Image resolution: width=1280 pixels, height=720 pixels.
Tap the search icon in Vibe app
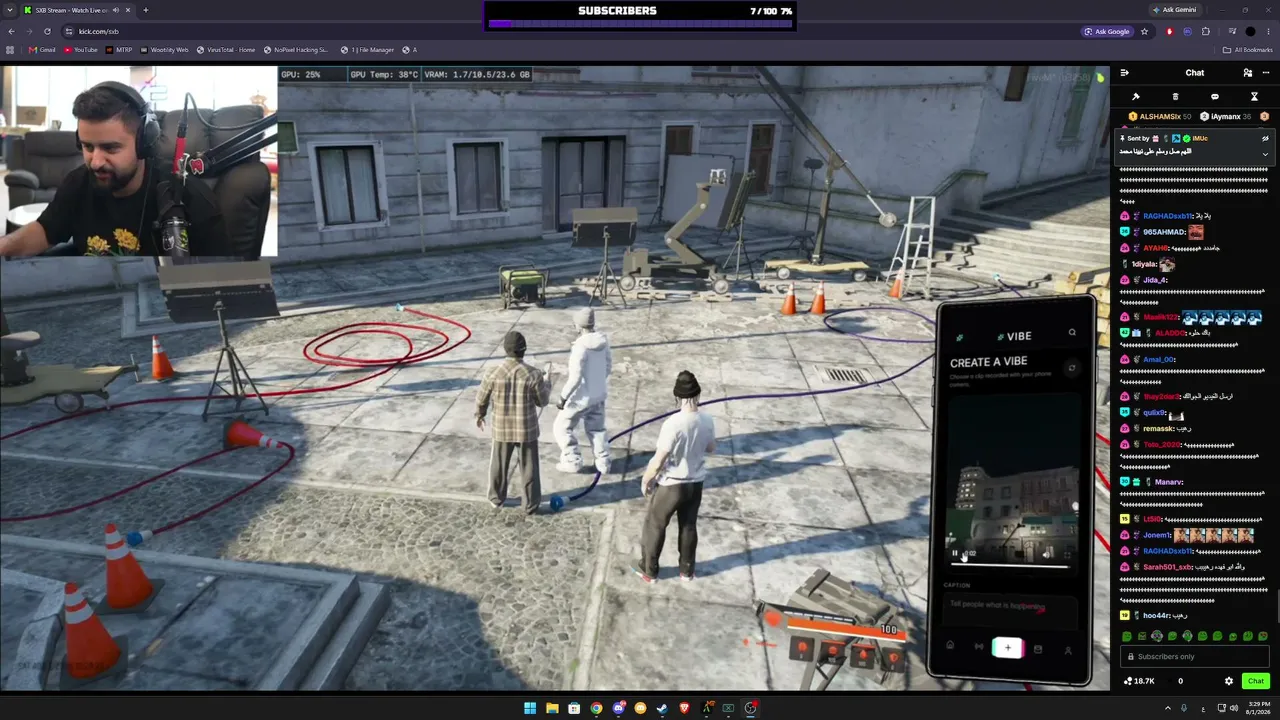pyautogui.click(x=1072, y=333)
